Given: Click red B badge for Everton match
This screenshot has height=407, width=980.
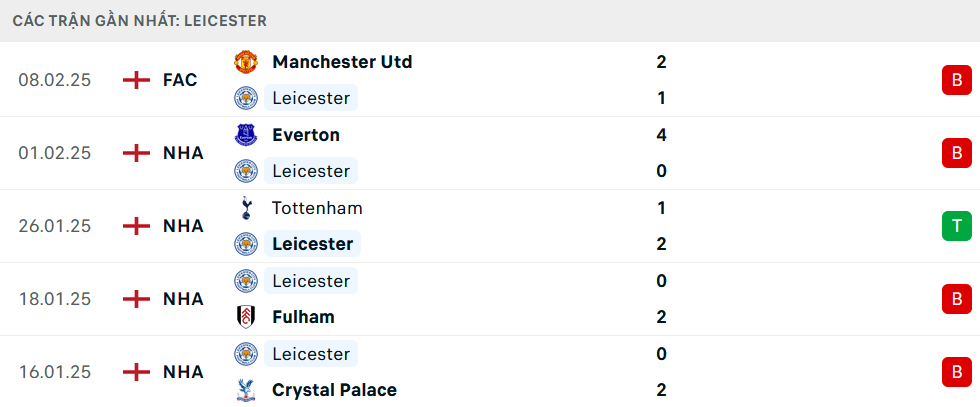Looking at the screenshot, I should (x=956, y=153).
